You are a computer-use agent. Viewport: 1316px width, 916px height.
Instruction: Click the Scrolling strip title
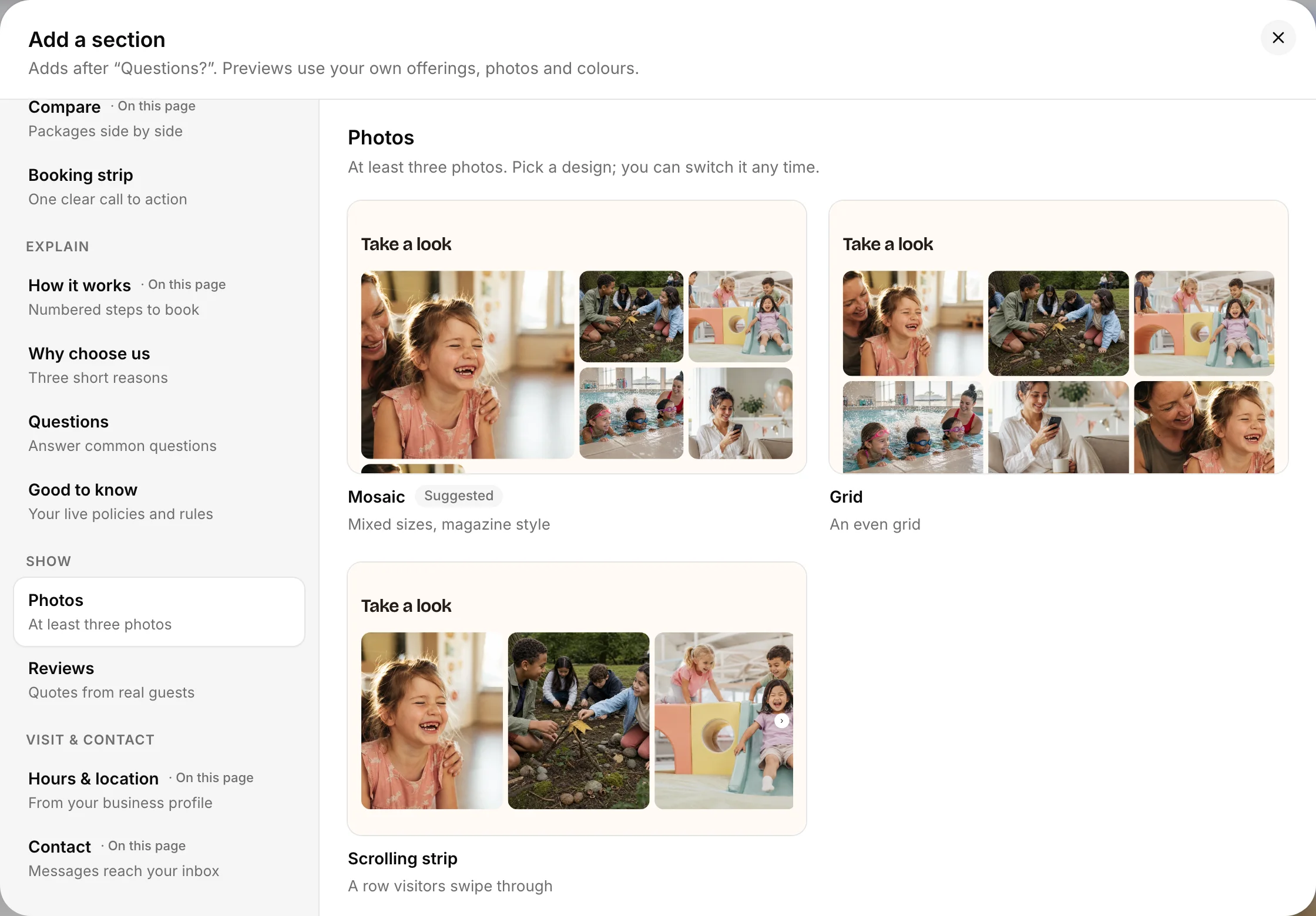(x=402, y=858)
